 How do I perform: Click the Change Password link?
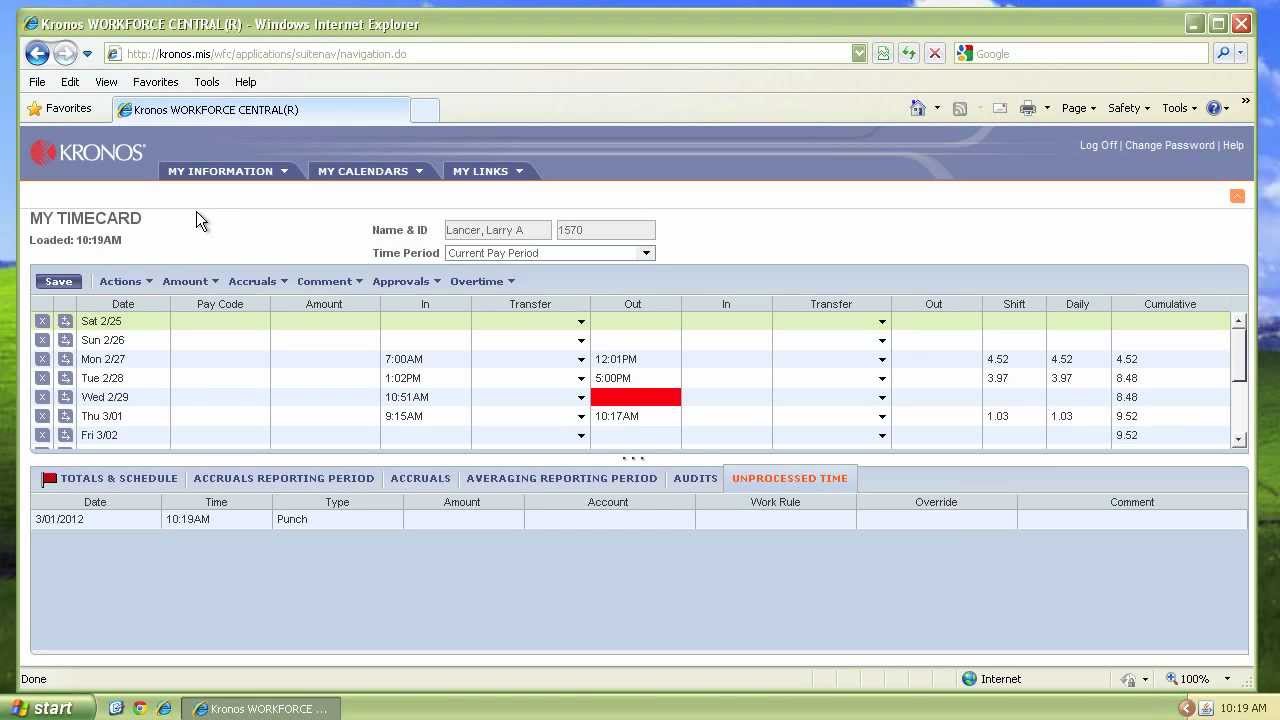pos(1170,145)
